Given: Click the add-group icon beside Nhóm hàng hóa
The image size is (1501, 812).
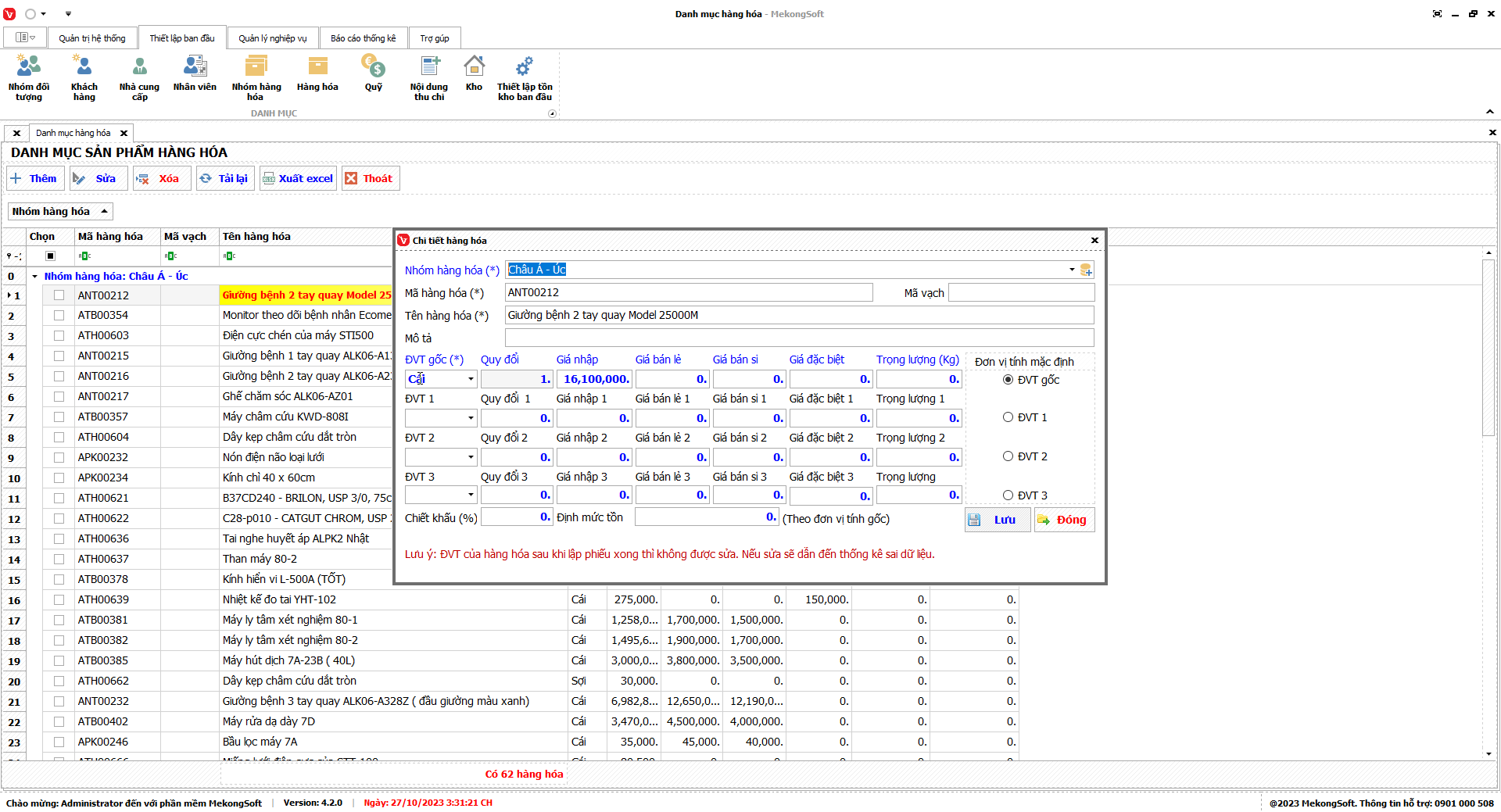Looking at the screenshot, I should (1086, 270).
